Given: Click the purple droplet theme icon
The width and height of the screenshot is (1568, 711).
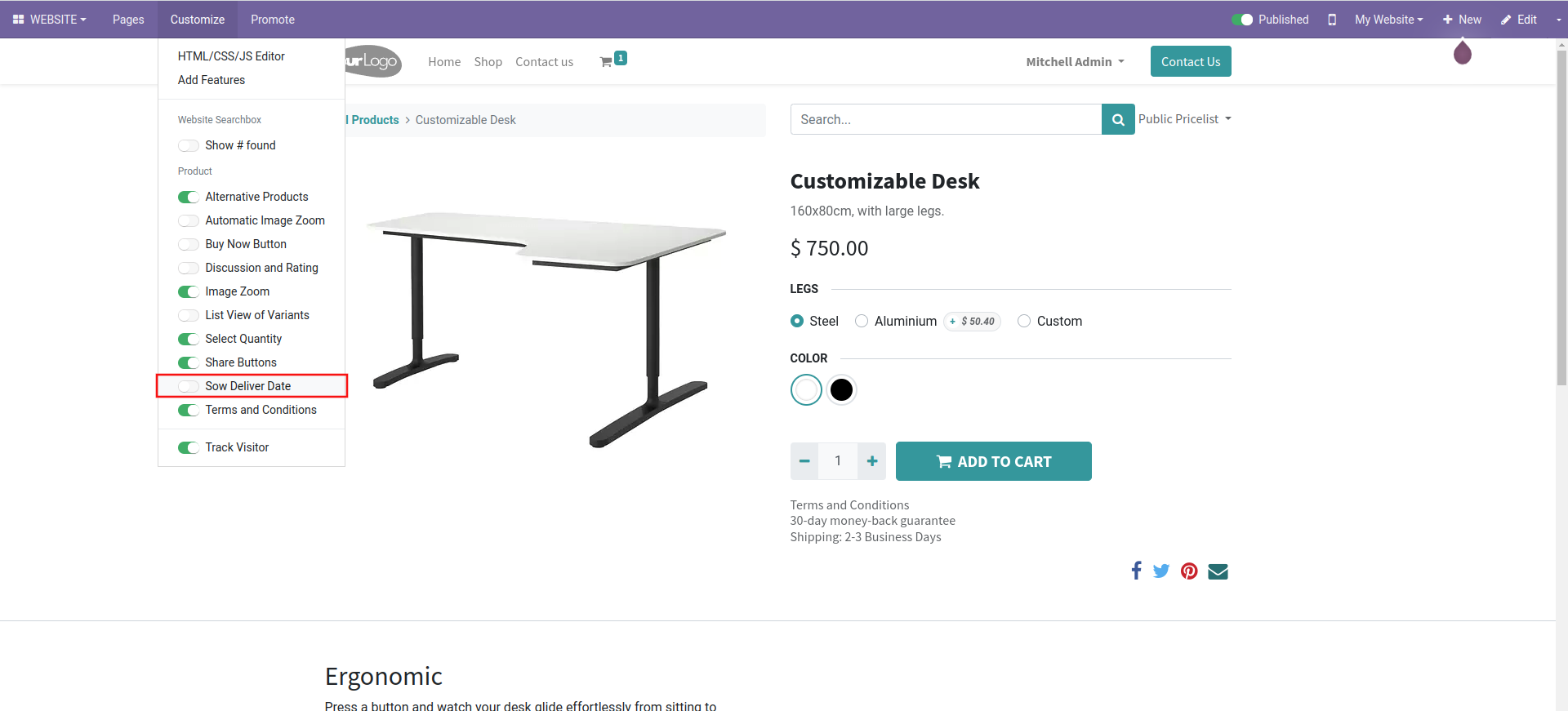Looking at the screenshot, I should tap(1462, 54).
